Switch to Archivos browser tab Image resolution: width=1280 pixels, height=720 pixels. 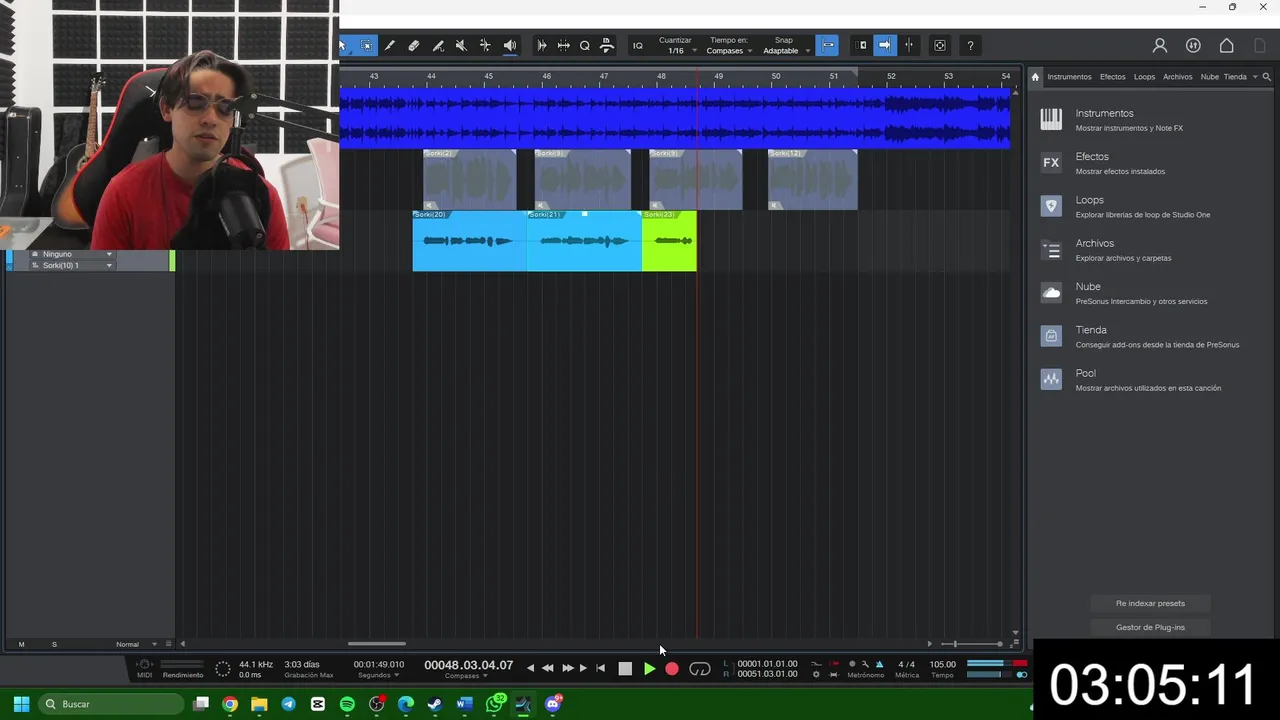tap(1177, 77)
